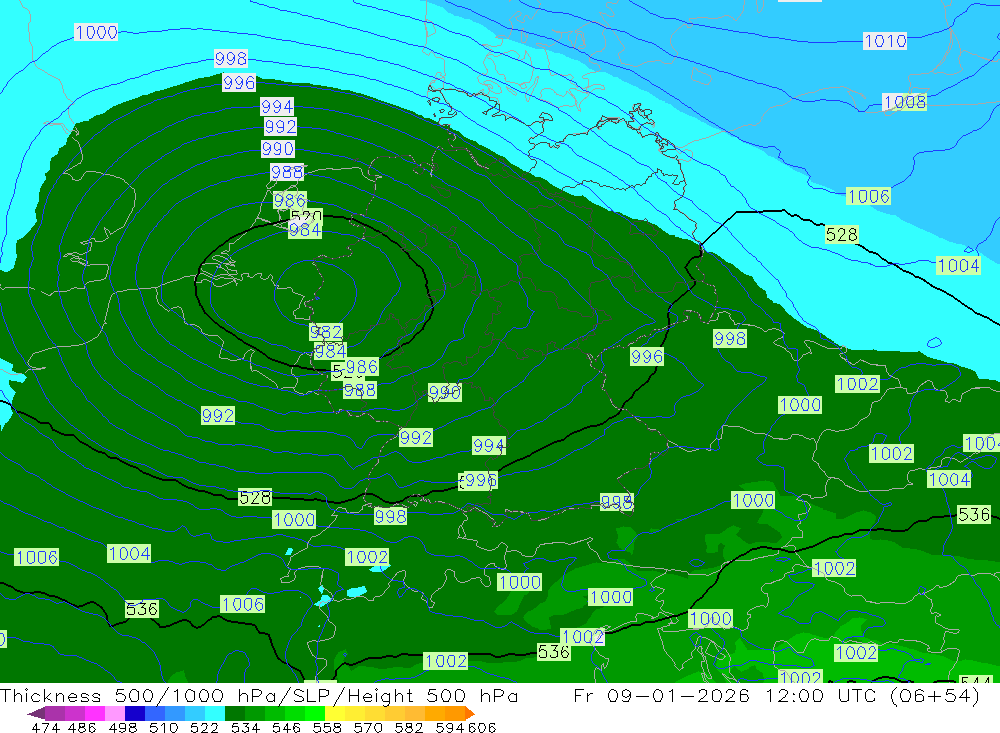
Task: Click the pale pink legend swatch
Action: pyautogui.click(x=115, y=713)
